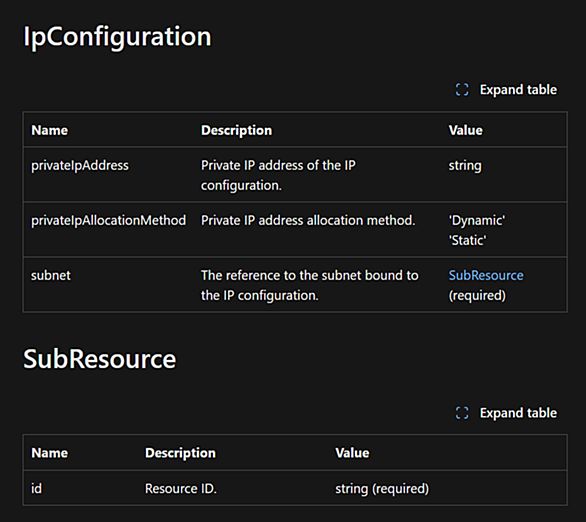The image size is (586, 522).
Task: Click the 'Static' allocation value
Action: click(467, 240)
